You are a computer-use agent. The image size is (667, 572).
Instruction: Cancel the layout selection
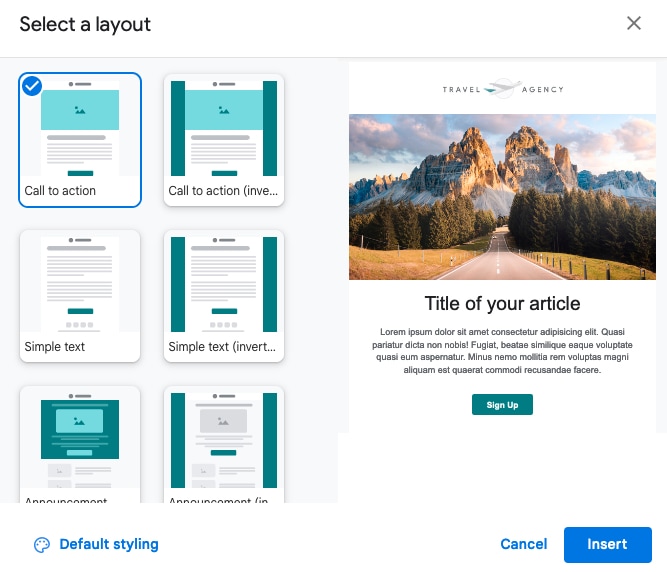point(524,544)
